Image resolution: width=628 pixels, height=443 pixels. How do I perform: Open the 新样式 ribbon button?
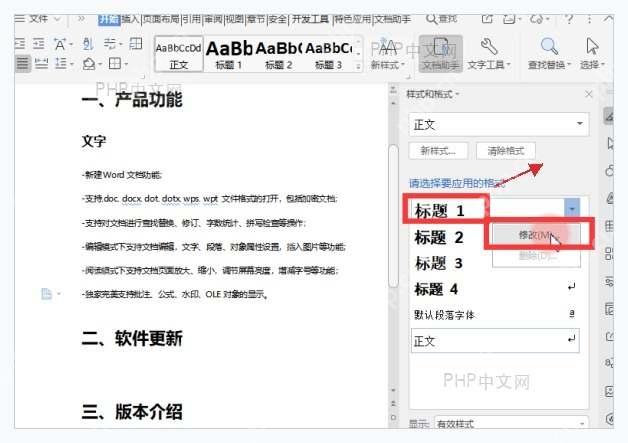click(x=387, y=54)
